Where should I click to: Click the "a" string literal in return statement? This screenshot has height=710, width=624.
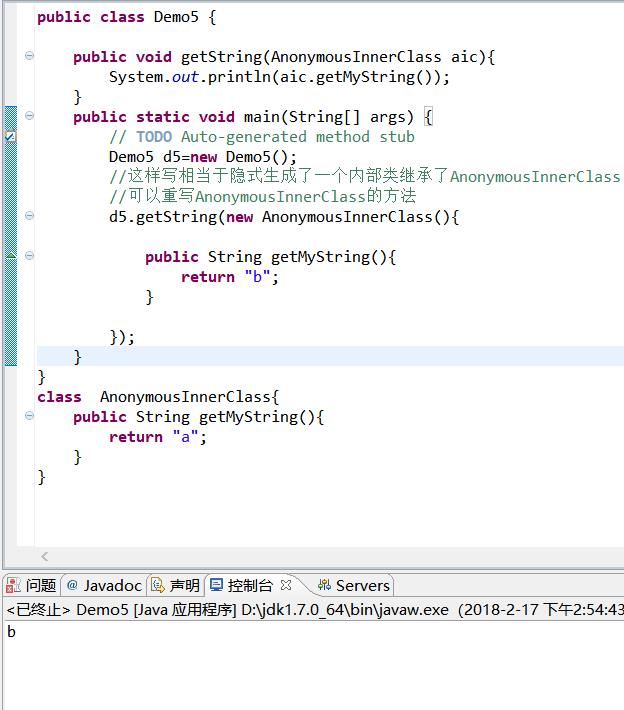click(185, 437)
